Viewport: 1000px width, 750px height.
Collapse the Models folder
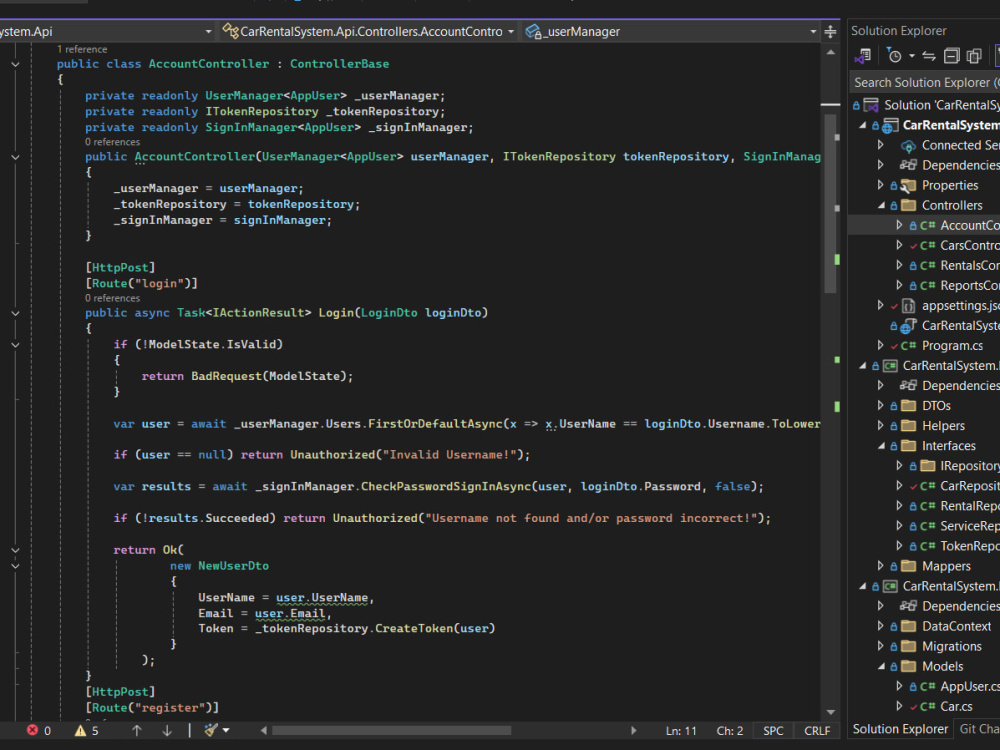coord(881,666)
